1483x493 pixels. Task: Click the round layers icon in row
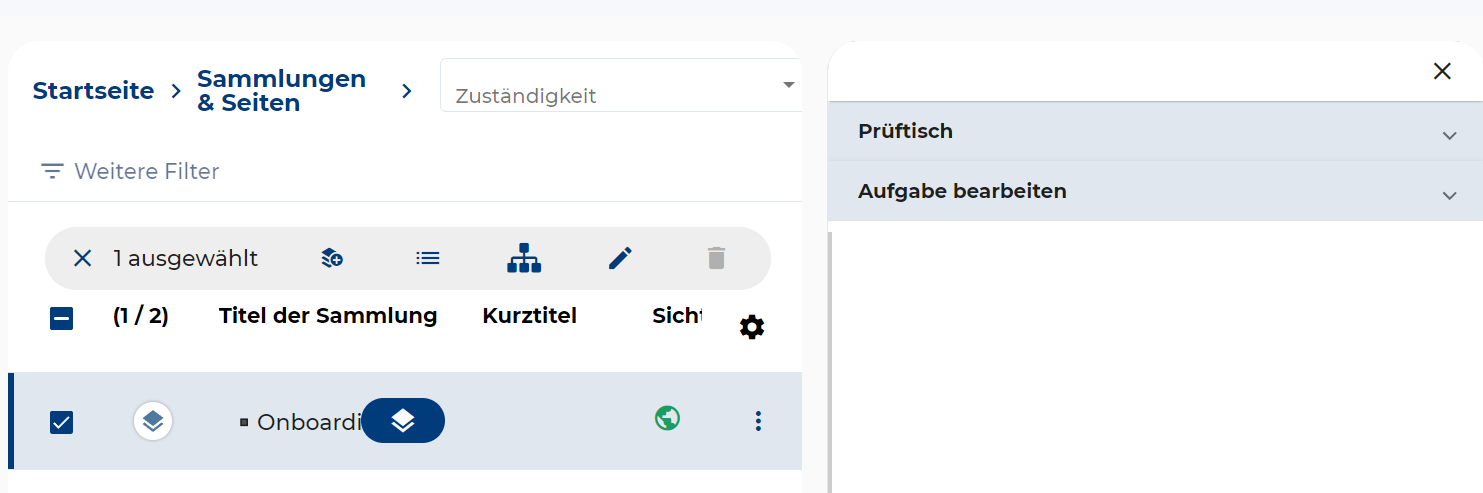point(153,421)
